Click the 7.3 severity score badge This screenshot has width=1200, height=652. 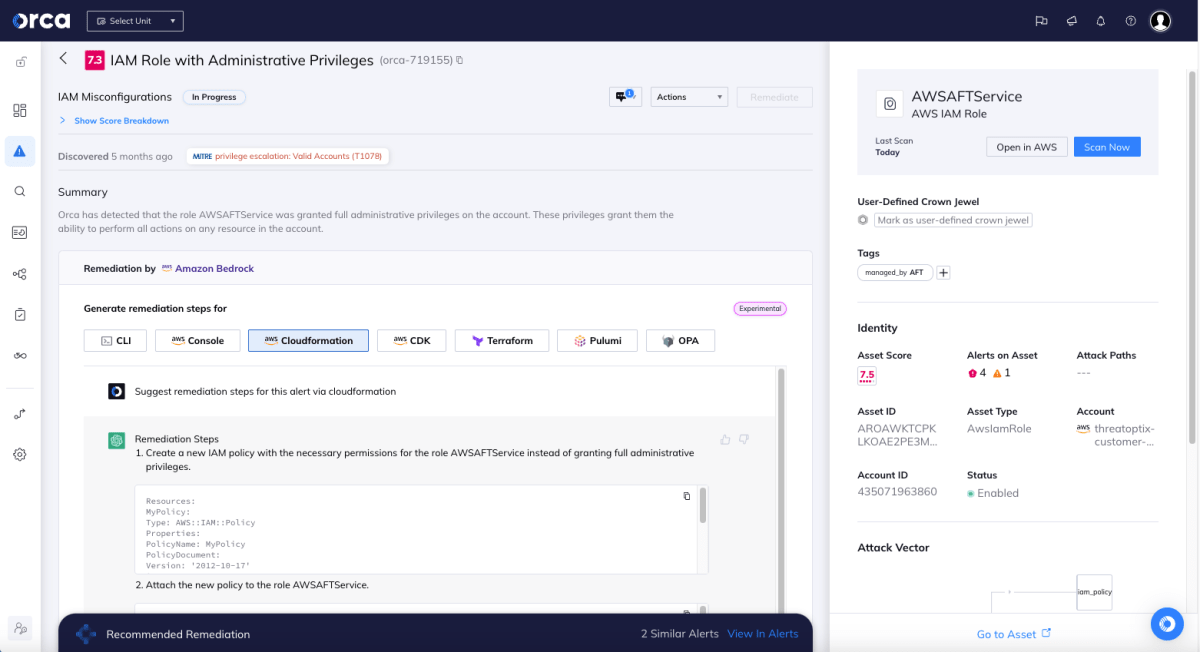pyautogui.click(x=95, y=60)
